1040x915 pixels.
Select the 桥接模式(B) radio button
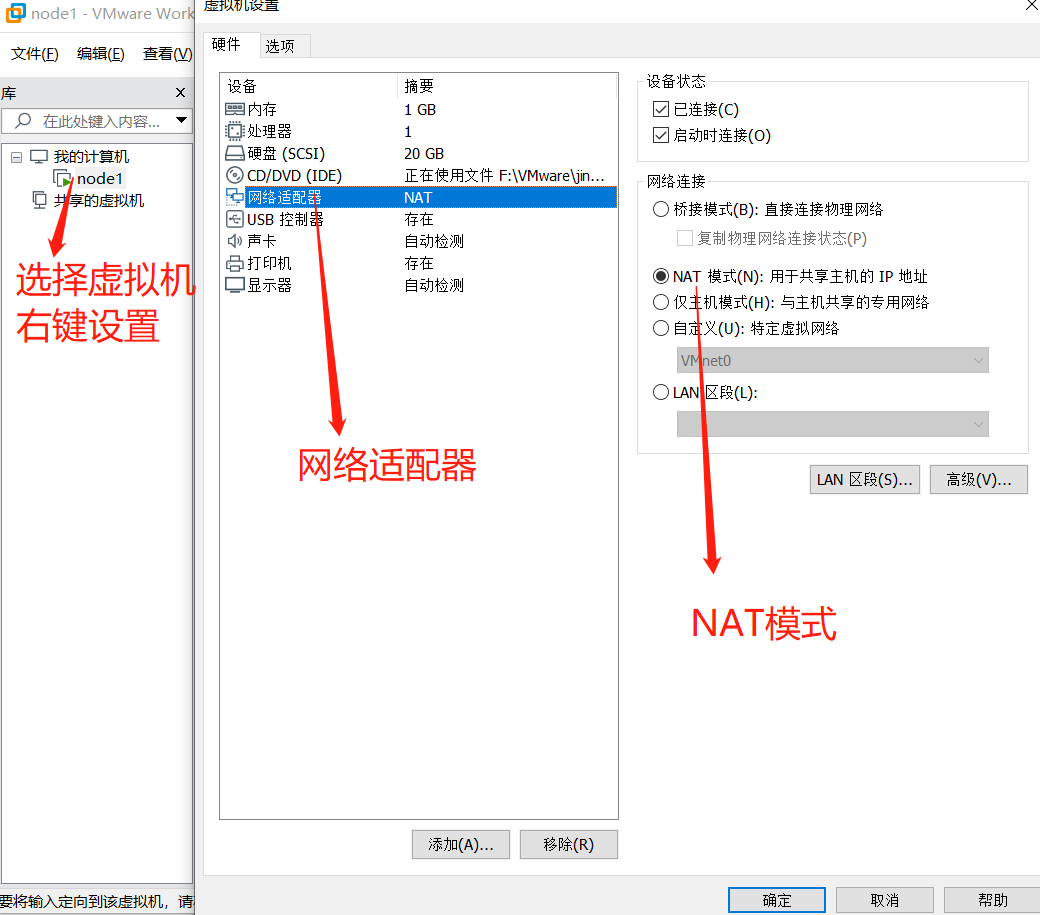661,209
